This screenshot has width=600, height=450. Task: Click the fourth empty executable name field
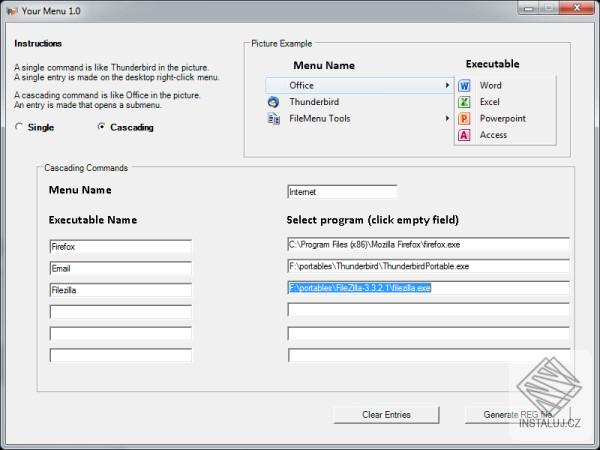(x=121, y=312)
